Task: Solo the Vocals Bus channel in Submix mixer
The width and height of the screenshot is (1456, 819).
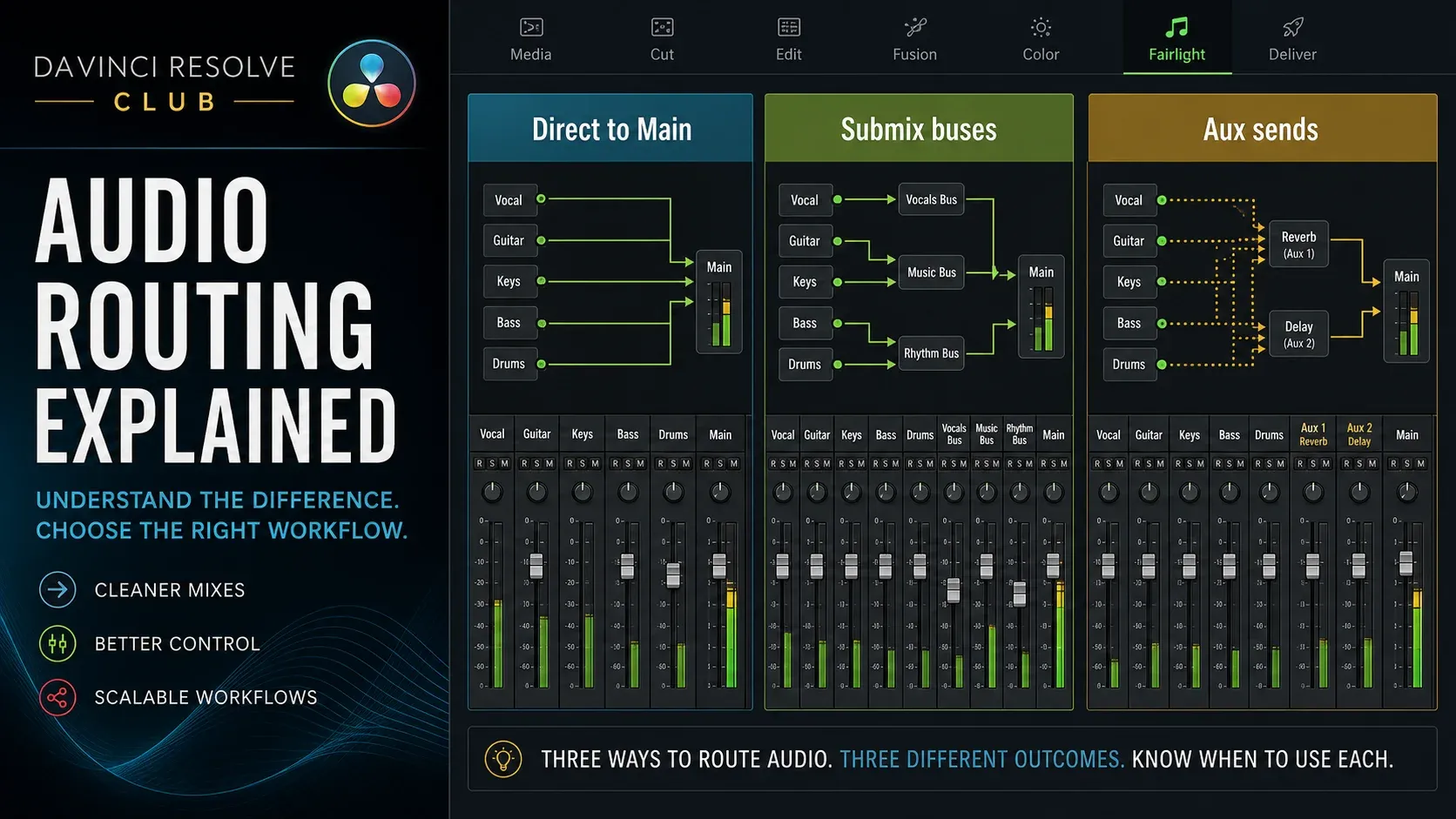Action: pos(954,464)
